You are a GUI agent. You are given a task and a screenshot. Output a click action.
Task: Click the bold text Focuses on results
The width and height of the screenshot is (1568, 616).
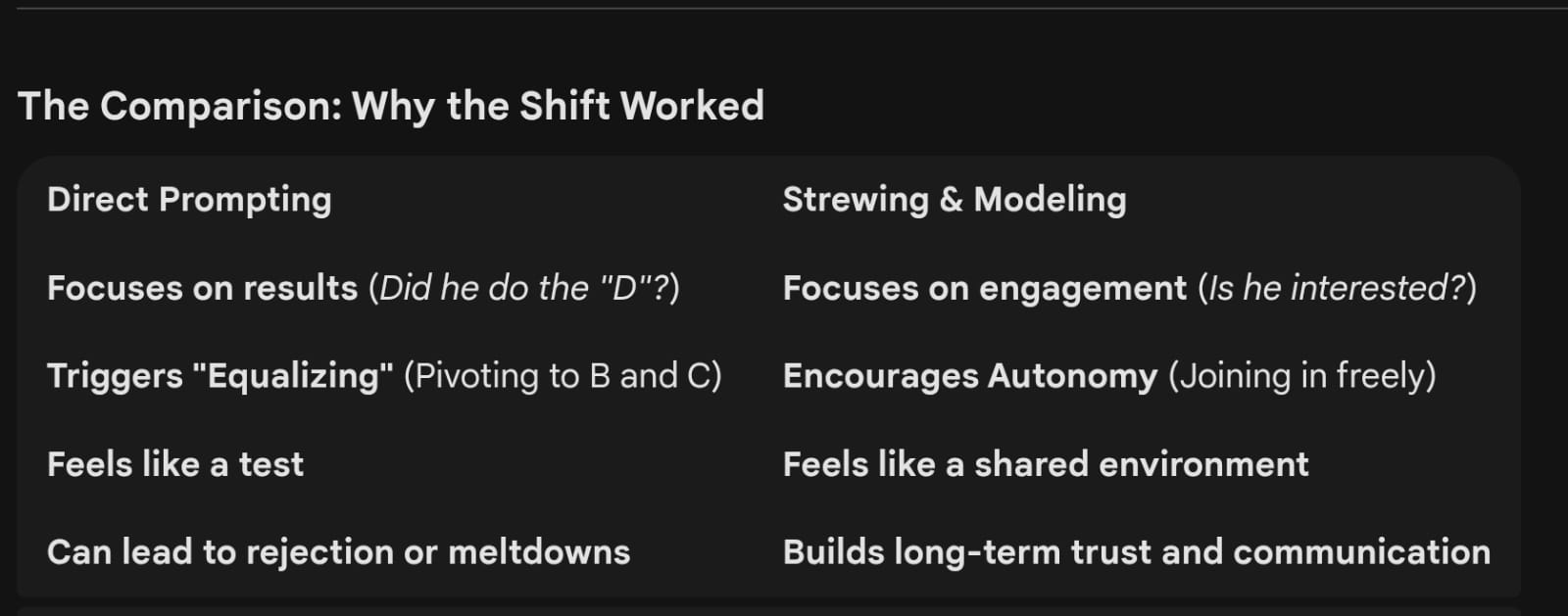coord(202,288)
